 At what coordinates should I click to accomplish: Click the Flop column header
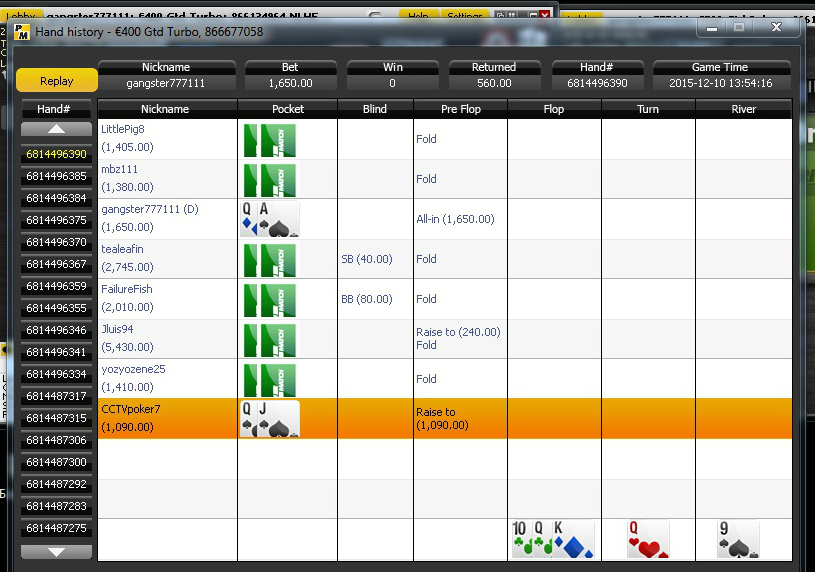pyautogui.click(x=554, y=109)
